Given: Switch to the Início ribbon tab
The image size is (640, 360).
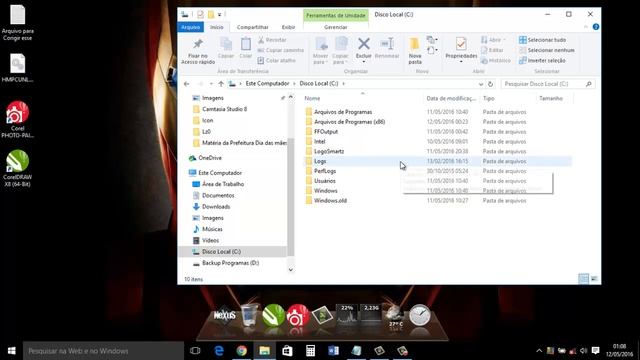Looking at the screenshot, I should point(216,27).
